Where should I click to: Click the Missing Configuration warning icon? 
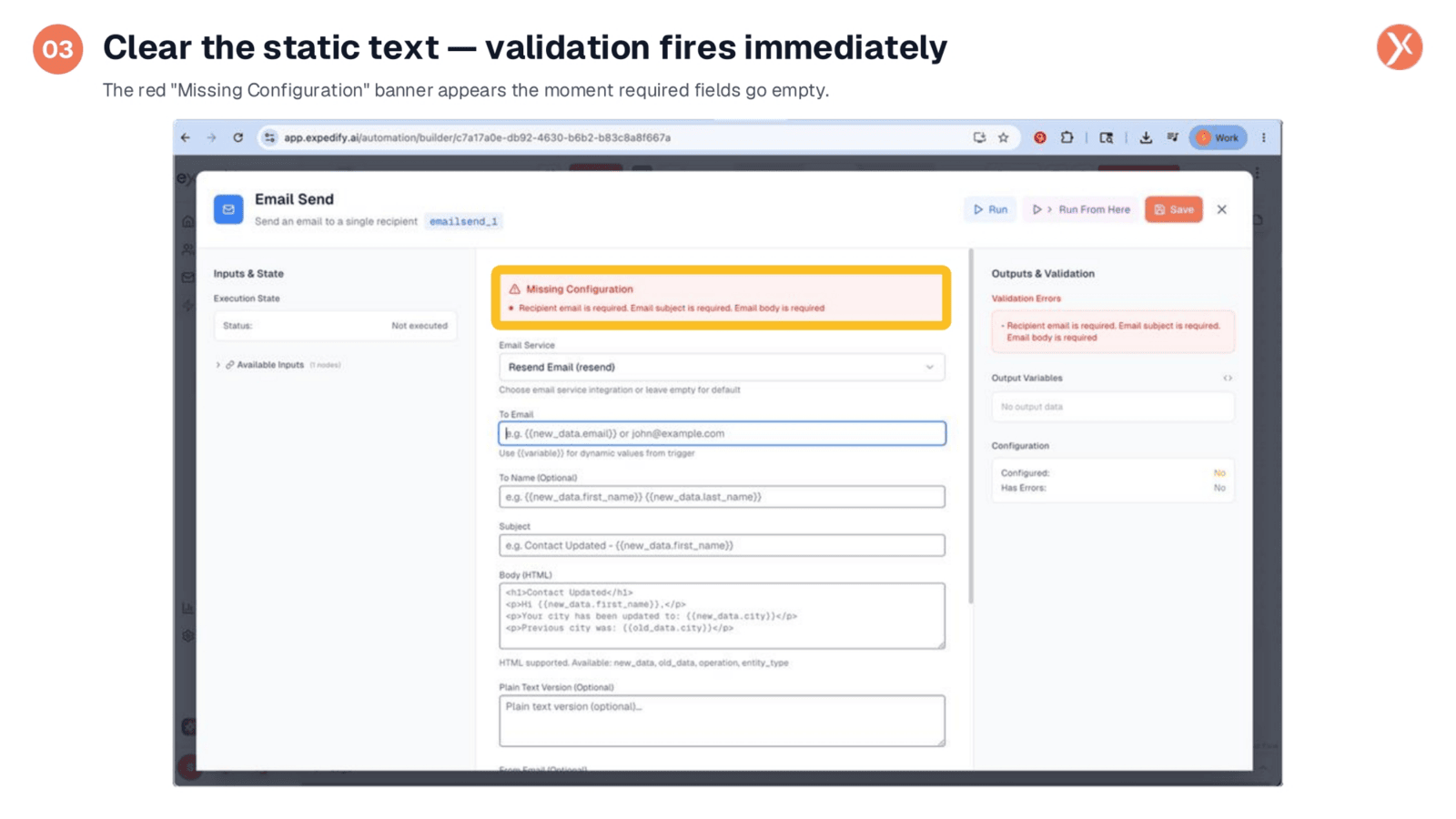pos(514,288)
